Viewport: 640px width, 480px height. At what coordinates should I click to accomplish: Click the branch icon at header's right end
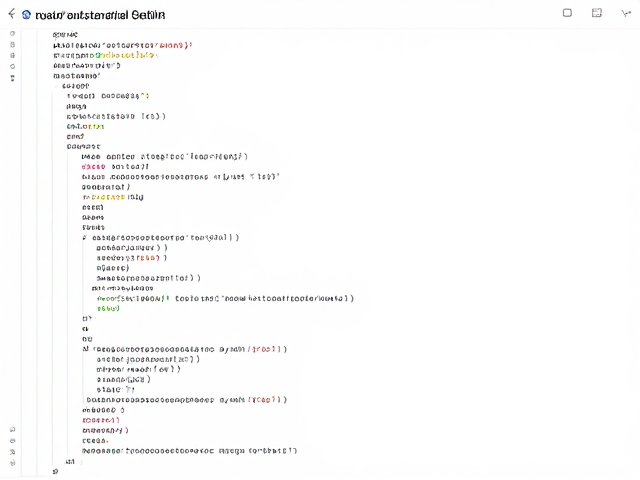(x=626, y=13)
